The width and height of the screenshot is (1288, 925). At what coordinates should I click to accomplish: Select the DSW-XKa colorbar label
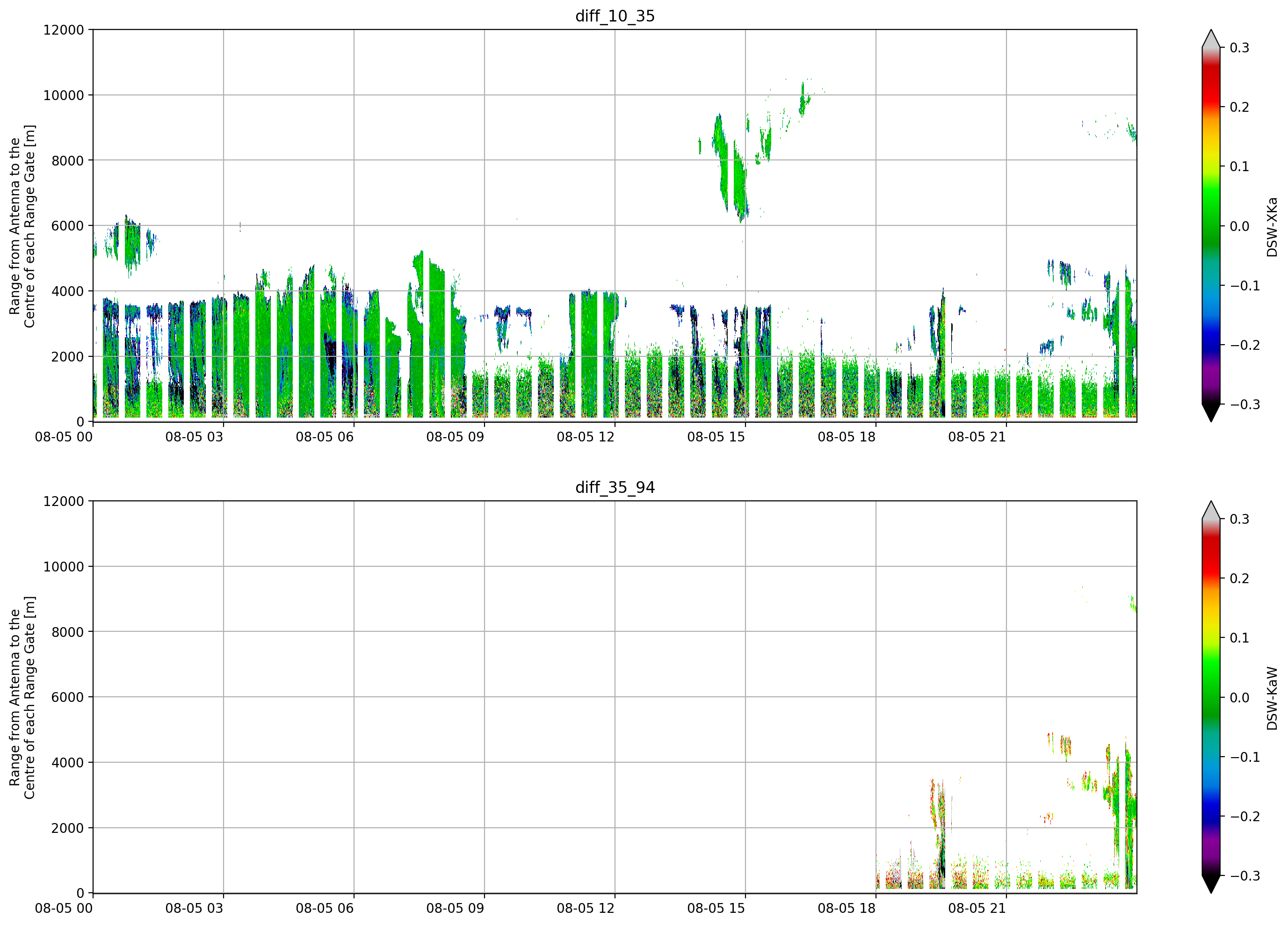coord(1272,226)
